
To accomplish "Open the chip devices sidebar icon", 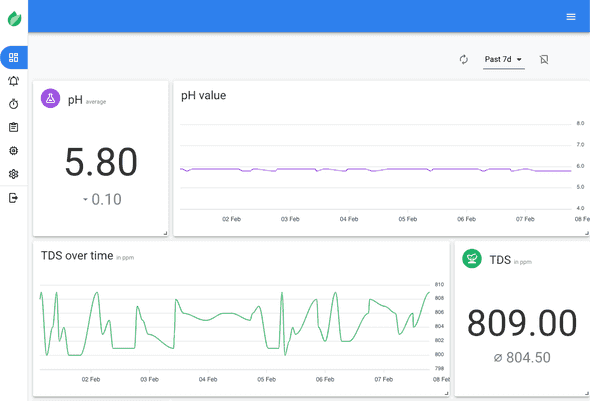I will coord(14,150).
